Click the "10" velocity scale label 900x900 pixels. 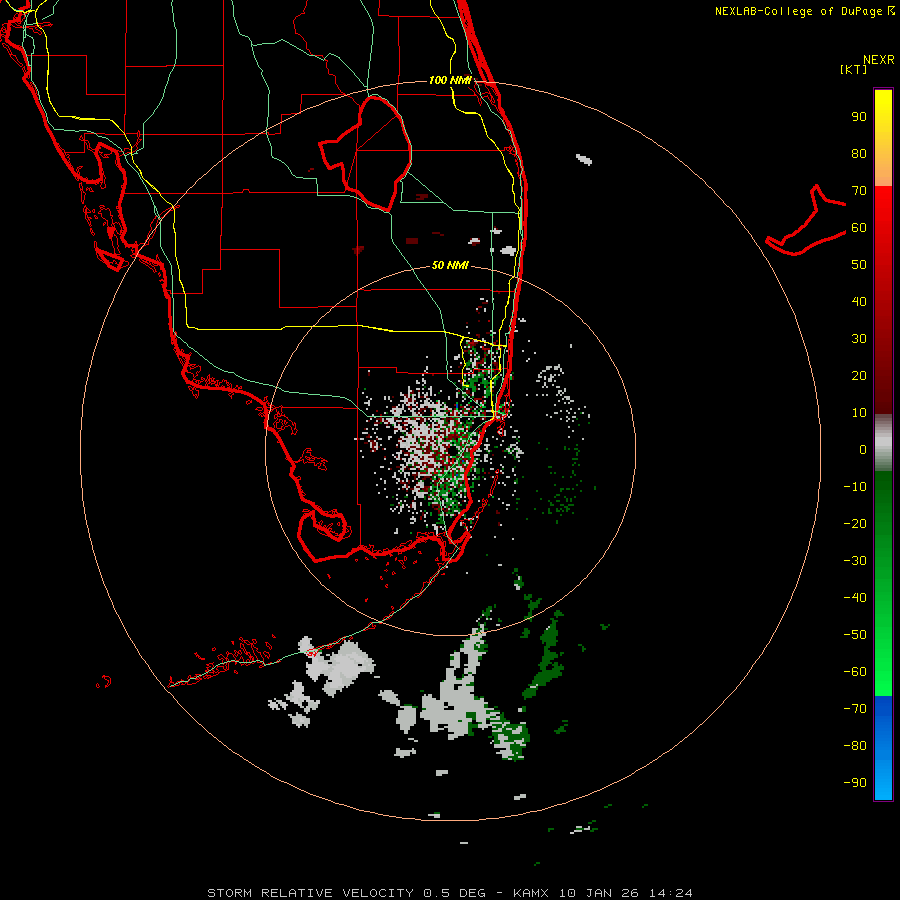tap(859, 413)
